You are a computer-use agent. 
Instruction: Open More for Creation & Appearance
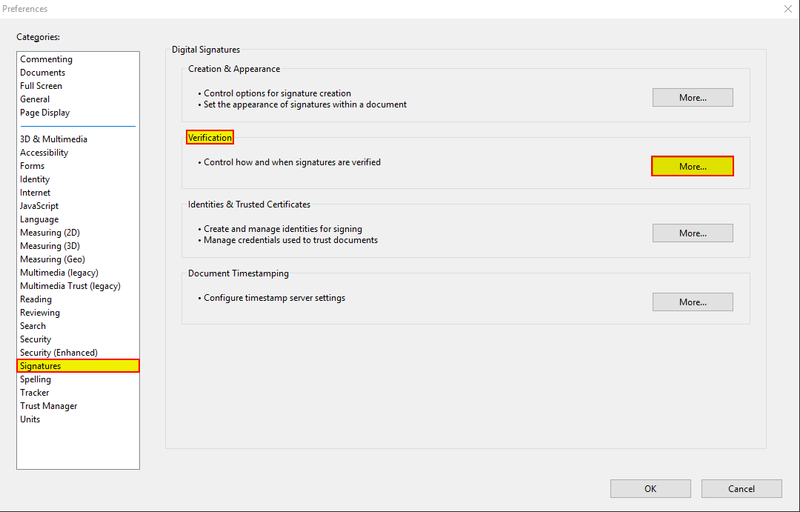692,97
